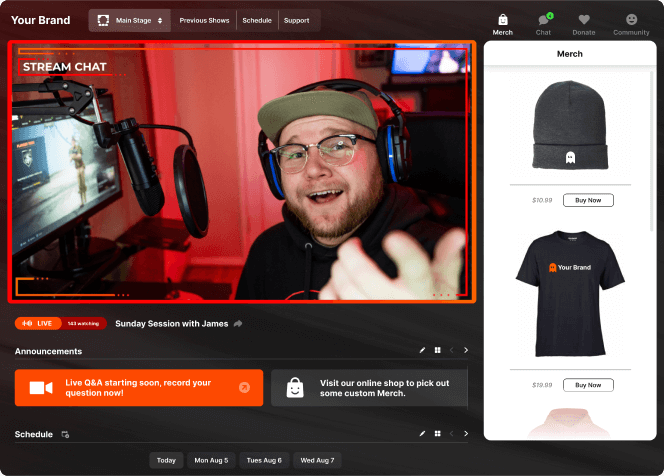Image resolution: width=664 pixels, height=476 pixels.
Task: Switch Schedule to grid view
Action: coord(437,434)
